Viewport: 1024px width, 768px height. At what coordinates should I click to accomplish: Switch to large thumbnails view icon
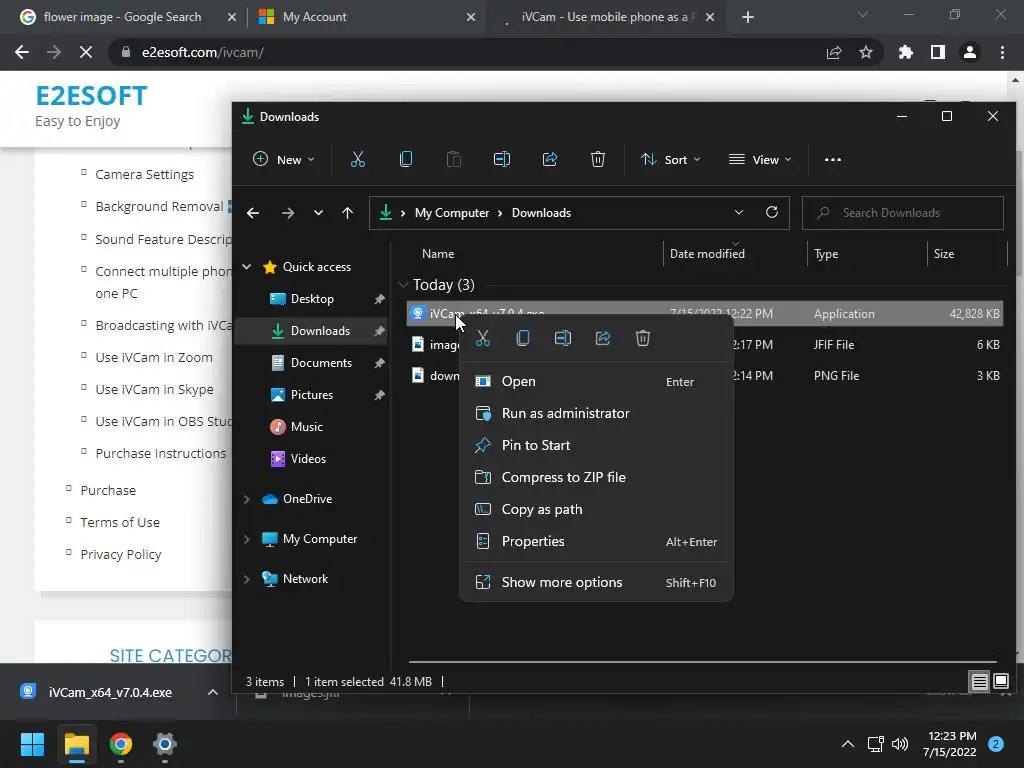point(1001,682)
